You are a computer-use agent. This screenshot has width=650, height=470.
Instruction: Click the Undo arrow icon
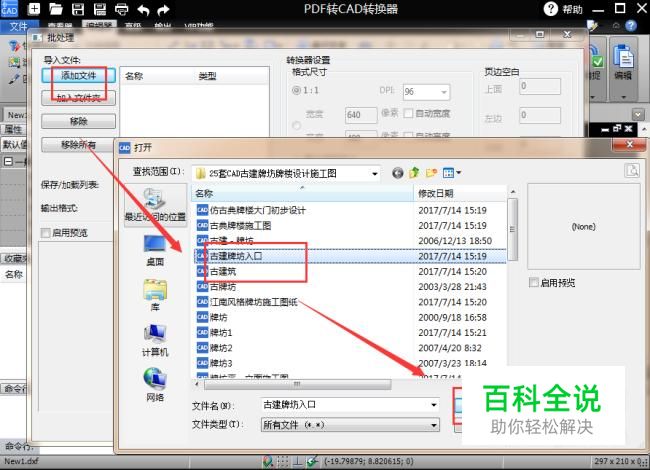coord(143,9)
